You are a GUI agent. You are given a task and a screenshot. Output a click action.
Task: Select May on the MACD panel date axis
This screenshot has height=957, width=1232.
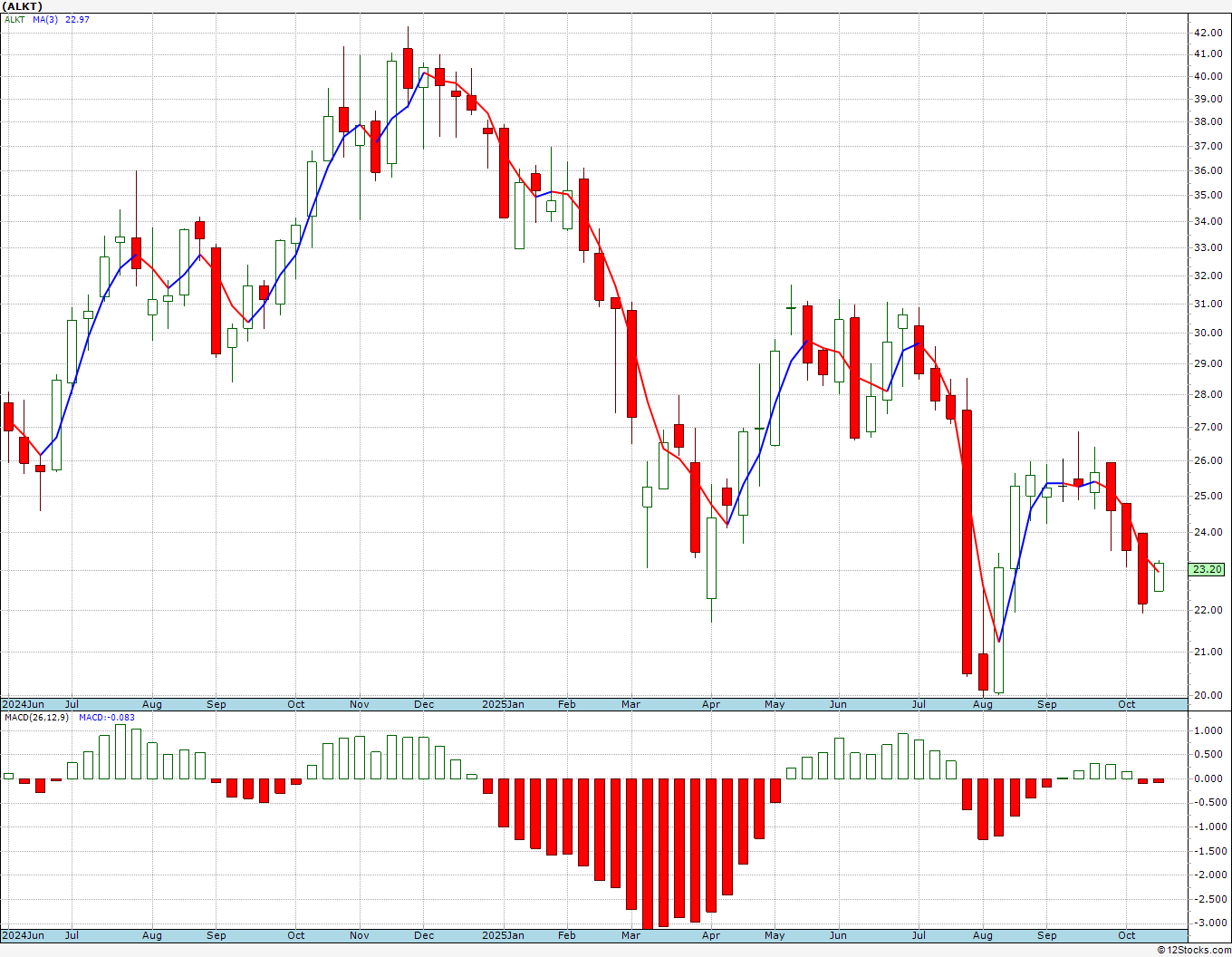point(775,935)
